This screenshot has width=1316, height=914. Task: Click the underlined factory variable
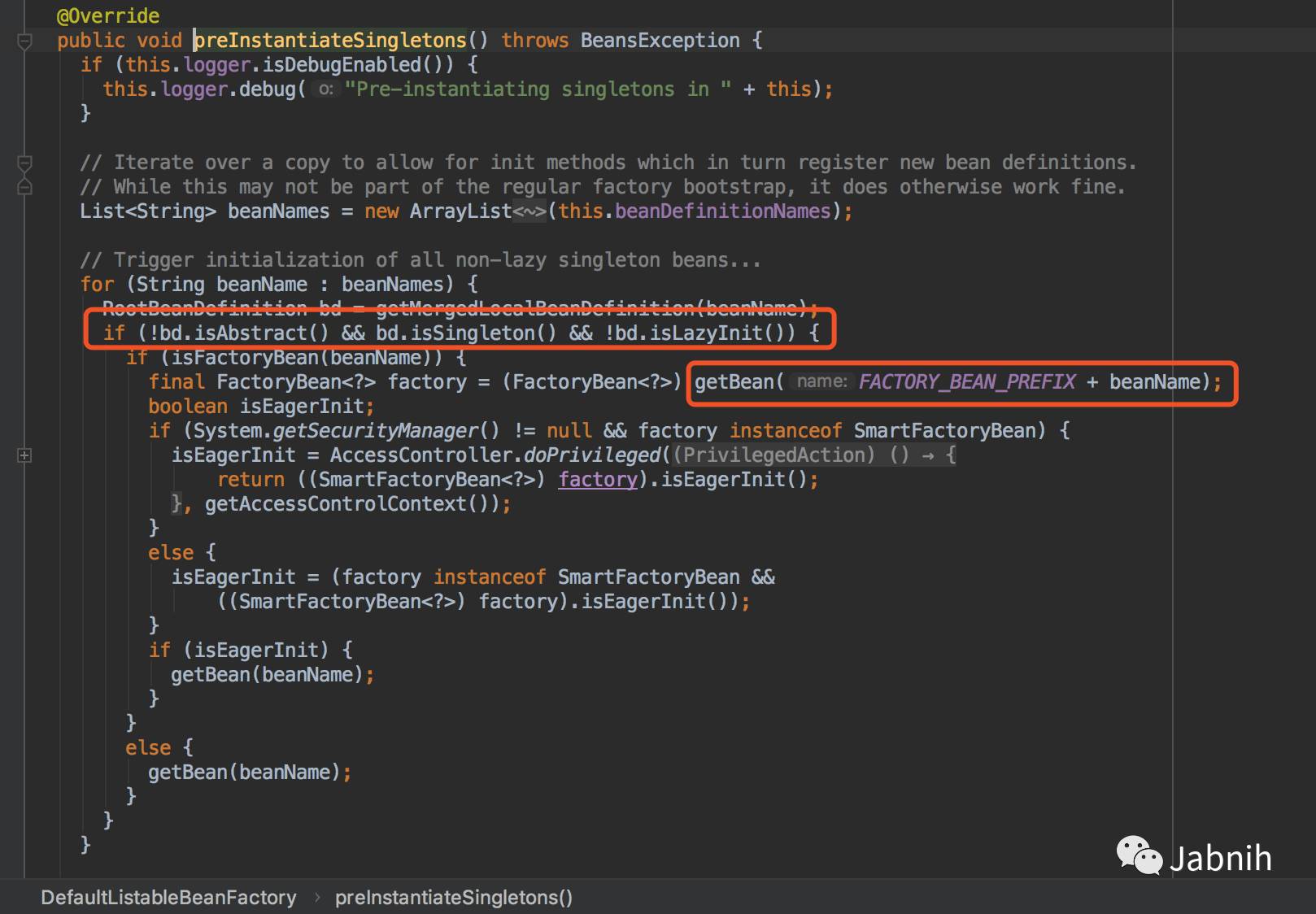(x=598, y=480)
